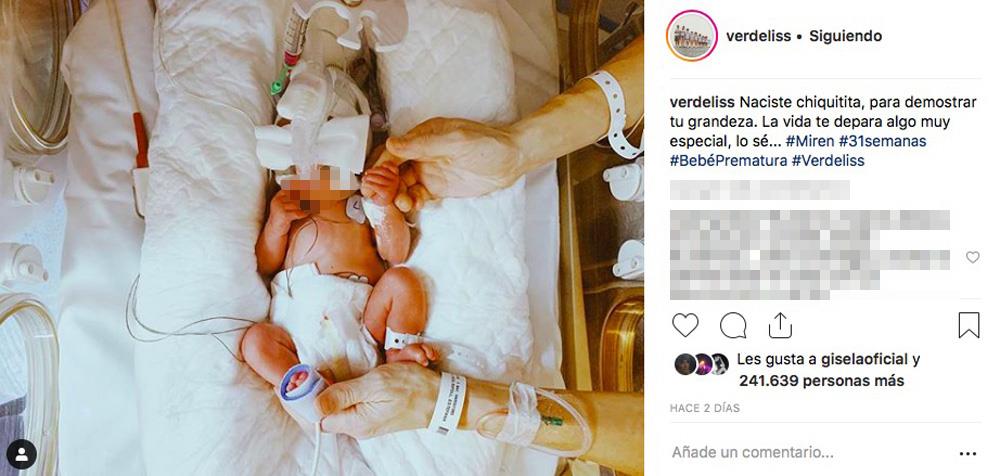Image resolution: width=1000 pixels, height=476 pixels.
Task: Open verdeliss username in header
Action: [x=758, y=36]
